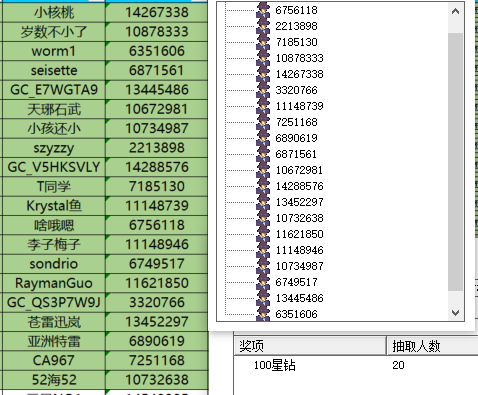The height and width of the screenshot is (395, 478).
Task: Click the avatar icon beside 11148946
Action: pos(263,250)
